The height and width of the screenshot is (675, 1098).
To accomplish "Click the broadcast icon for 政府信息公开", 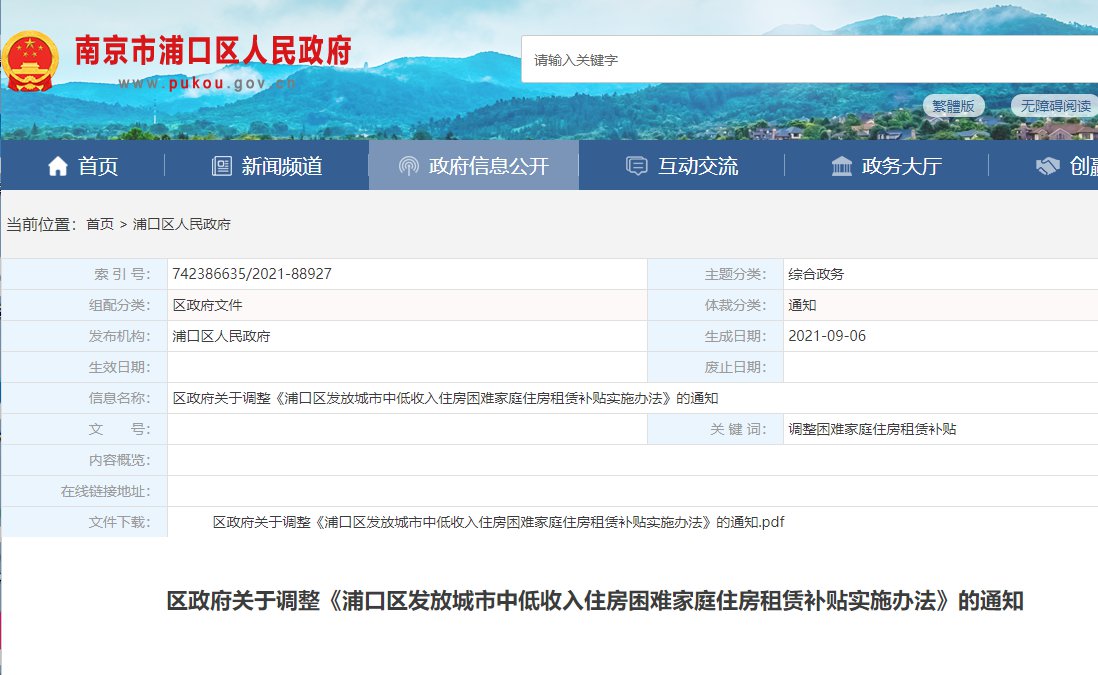I will click(x=408, y=166).
